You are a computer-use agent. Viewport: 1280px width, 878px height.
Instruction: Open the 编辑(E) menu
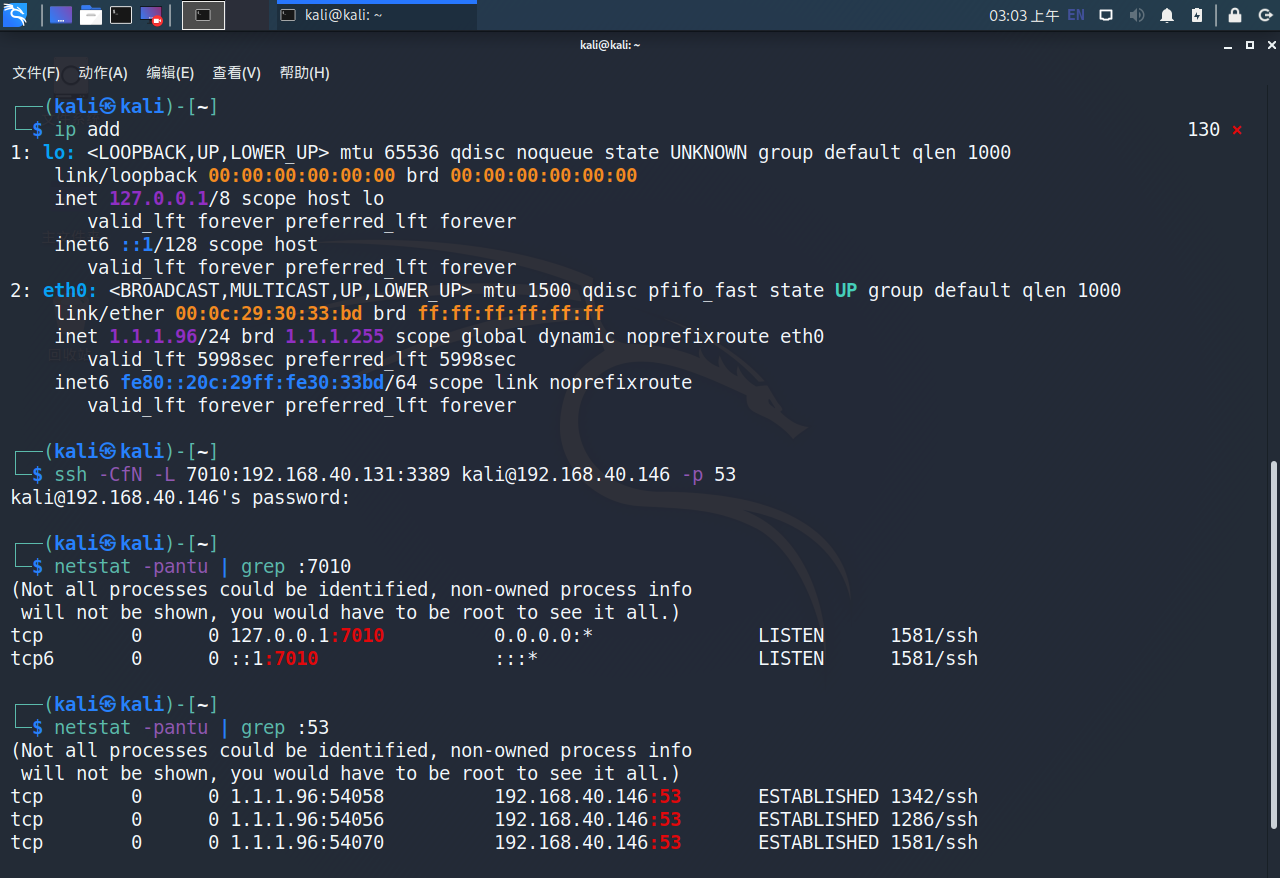[x=170, y=73]
